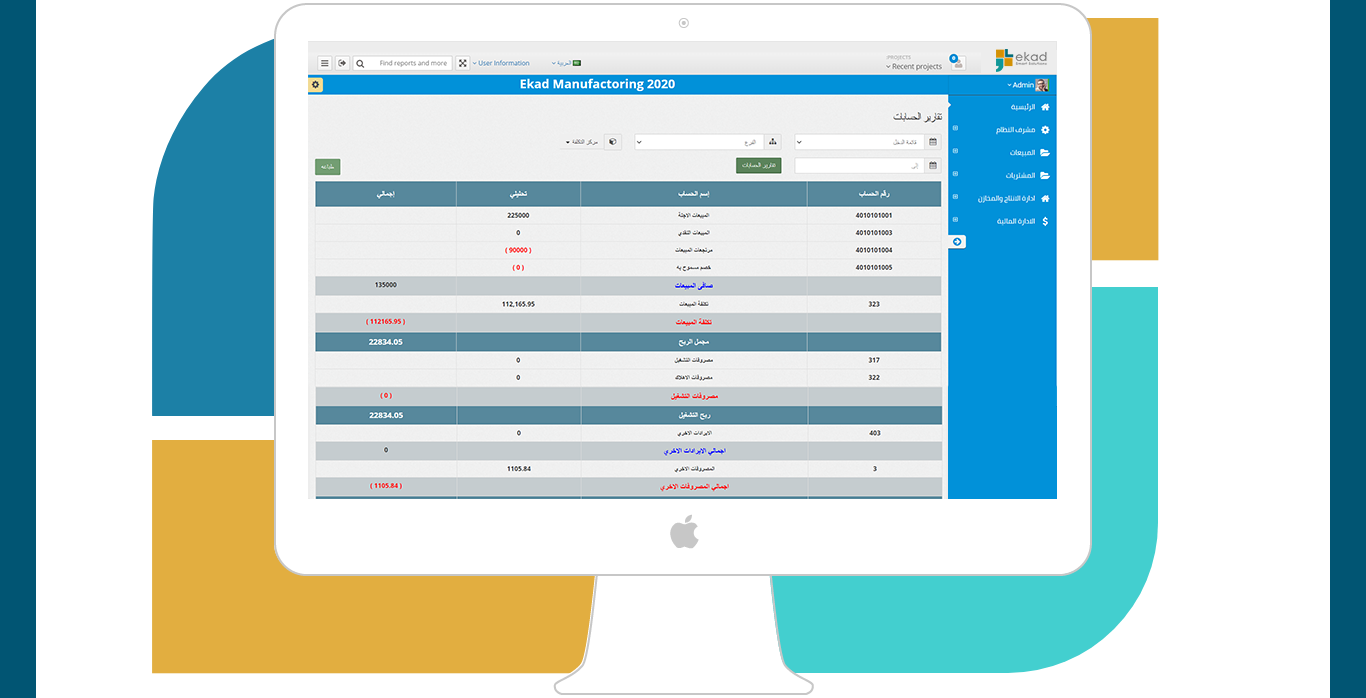Click the مجمل الربح row label

click(694, 342)
